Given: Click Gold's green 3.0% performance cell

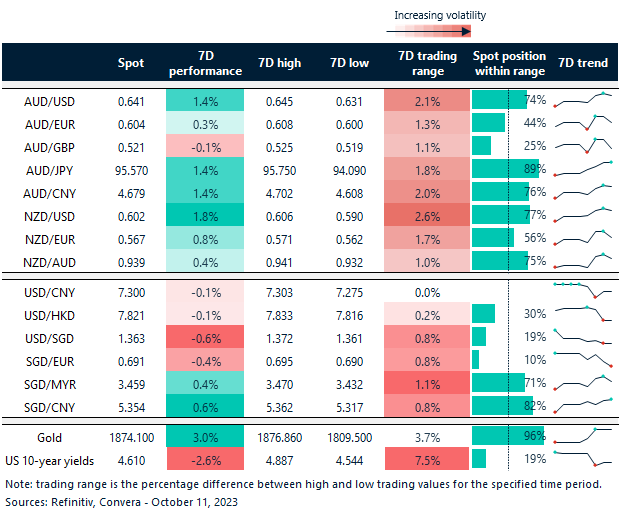Looking at the screenshot, I should [x=204, y=436].
